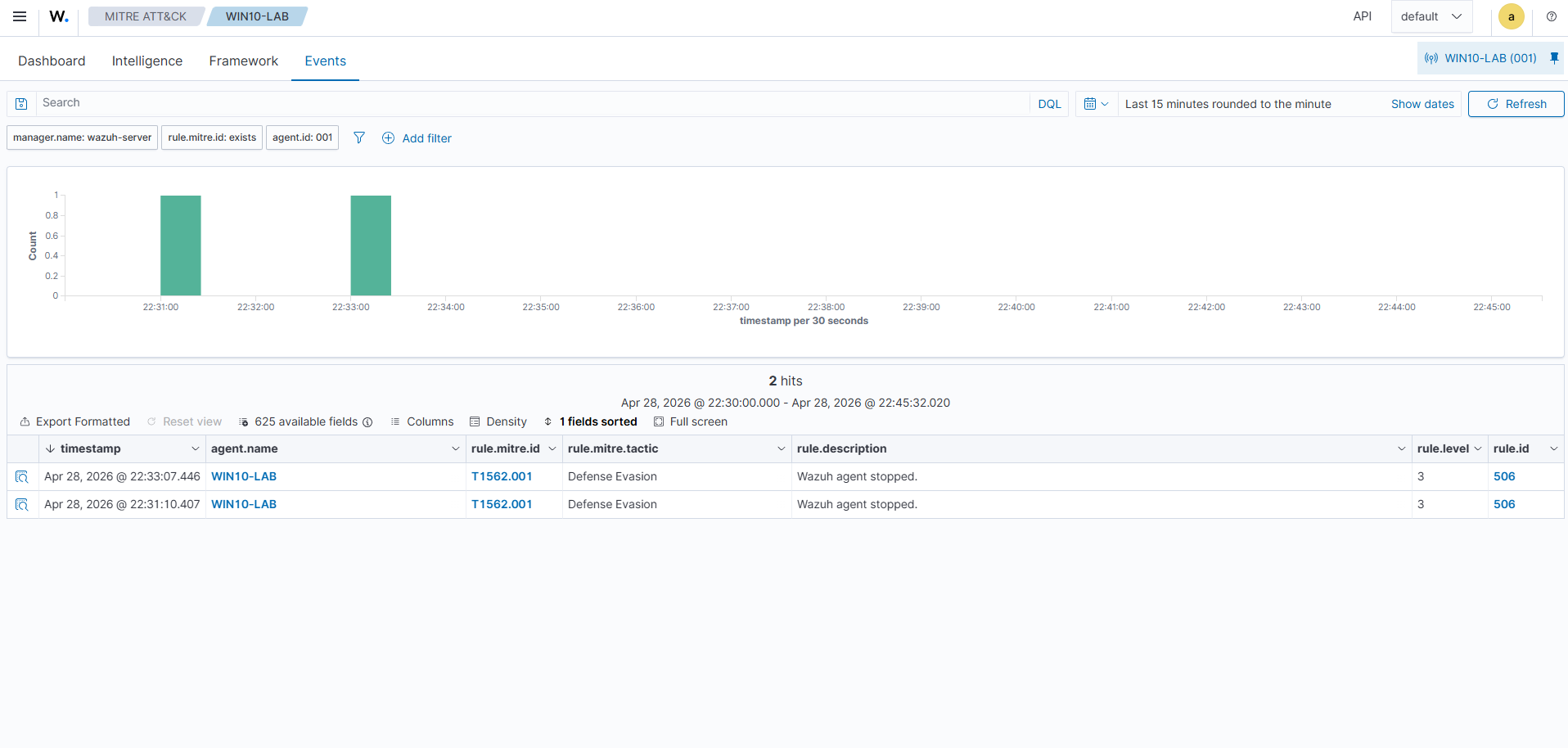Expand rule.id column header options
Image resolution: width=1568 pixels, height=748 pixels.
click(1554, 448)
